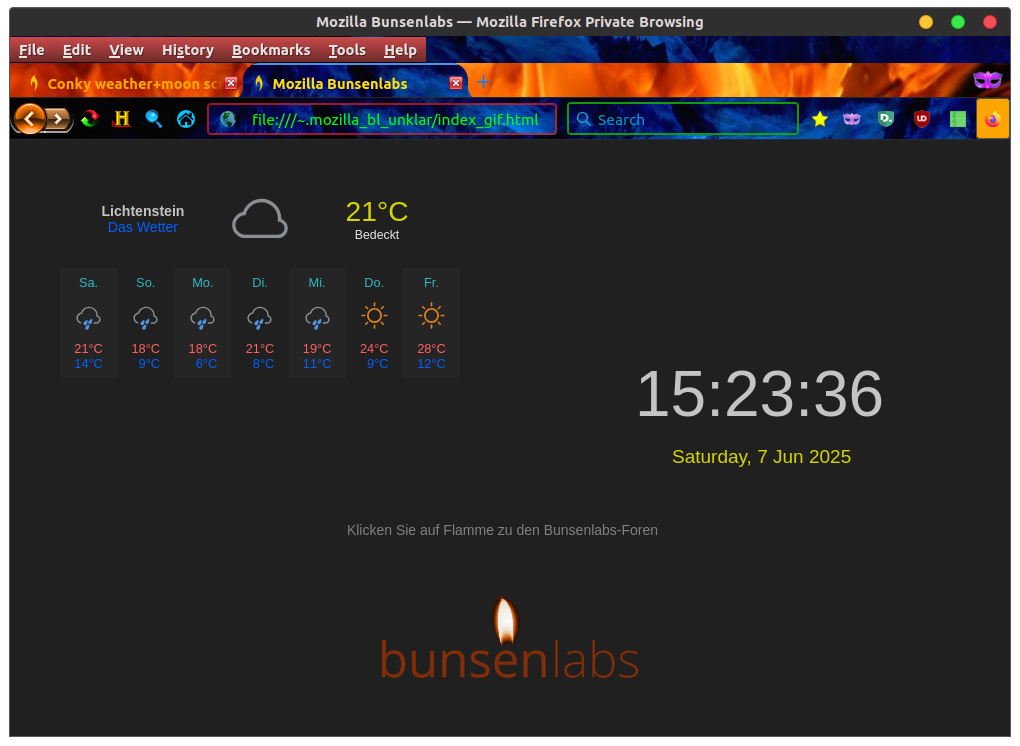The width and height of the screenshot is (1020, 746).
Task: Click the green square extension icon
Action: pos(958,119)
